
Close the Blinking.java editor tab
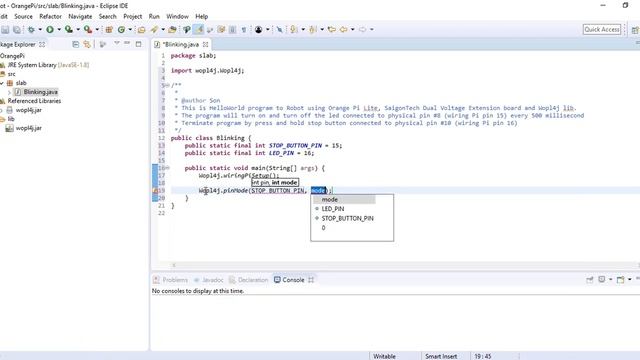click(205, 44)
